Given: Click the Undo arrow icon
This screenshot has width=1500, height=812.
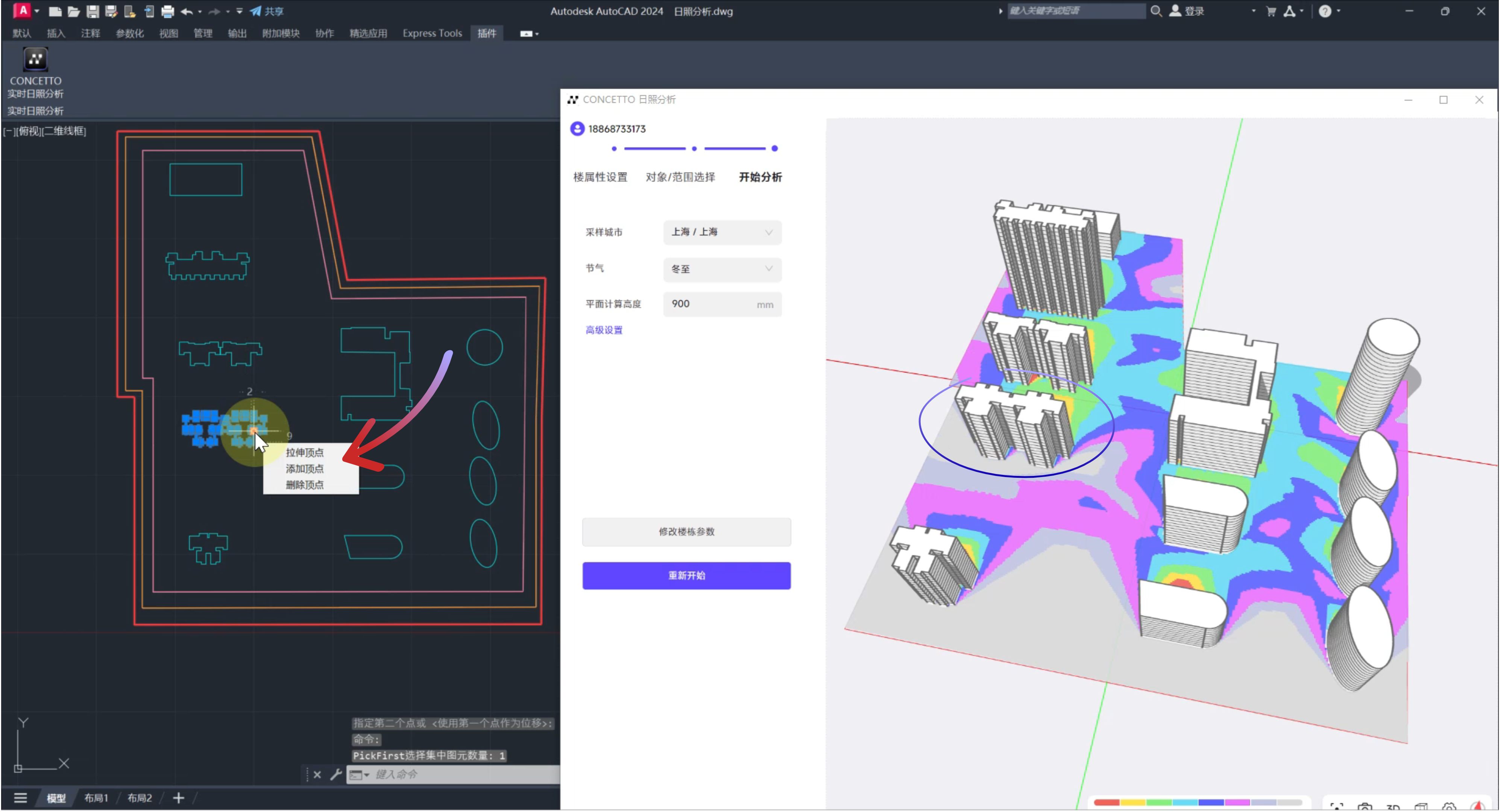Looking at the screenshot, I should [x=186, y=11].
